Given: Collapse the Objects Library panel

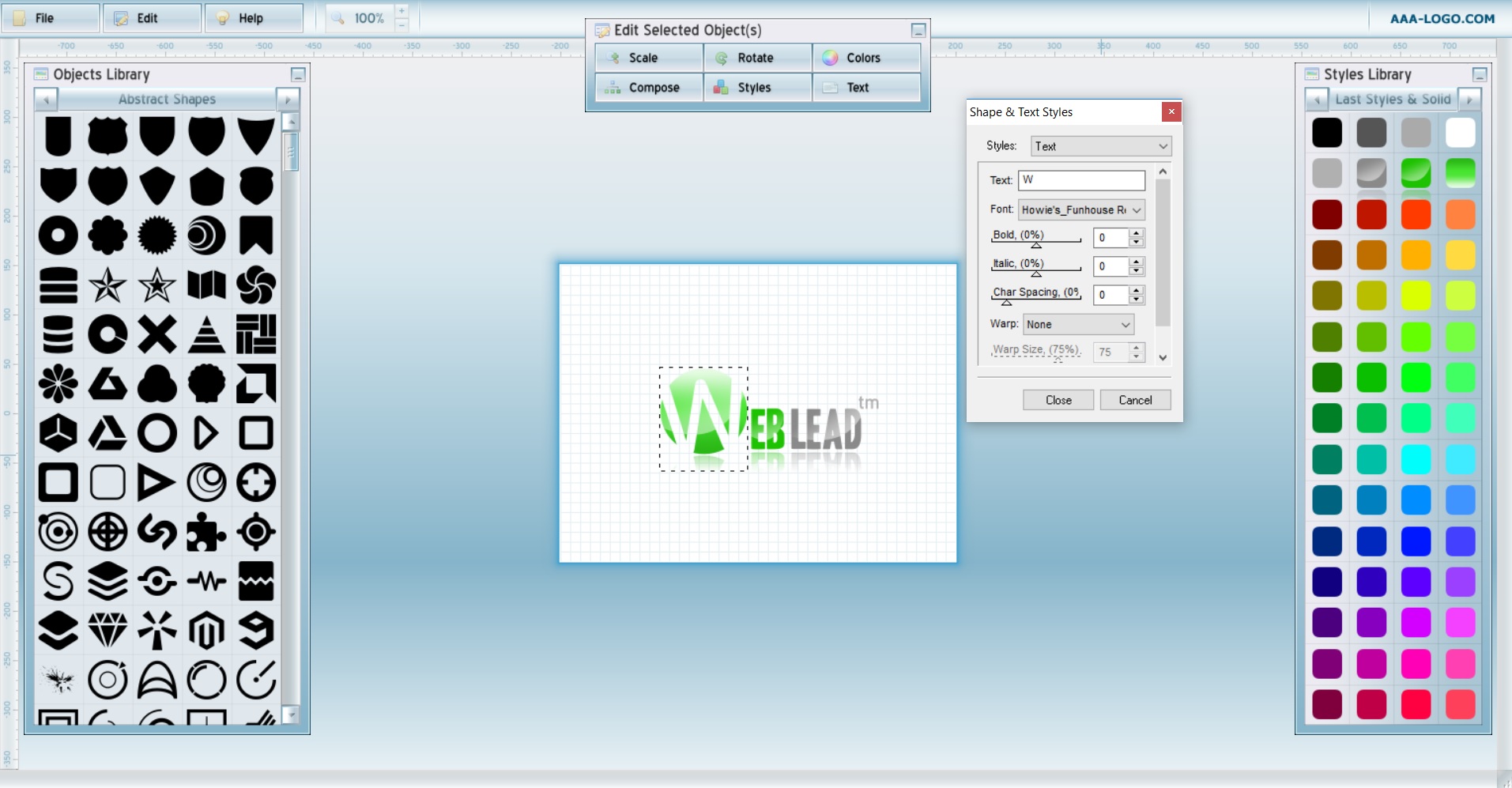Looking at the screenshot, I should 298,75.
